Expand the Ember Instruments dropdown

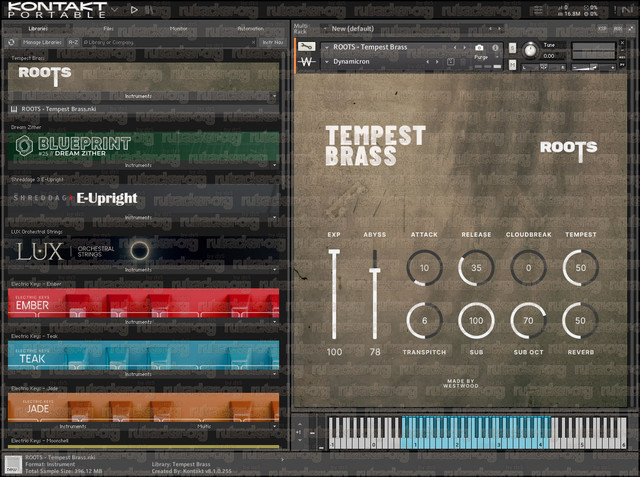pos(274,322)
